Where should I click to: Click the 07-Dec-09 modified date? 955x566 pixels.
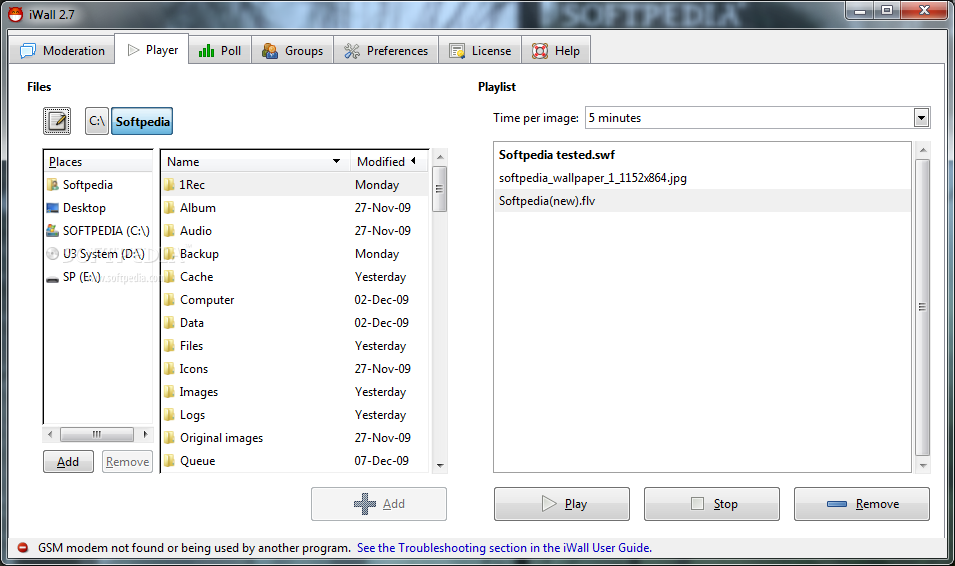381,461
